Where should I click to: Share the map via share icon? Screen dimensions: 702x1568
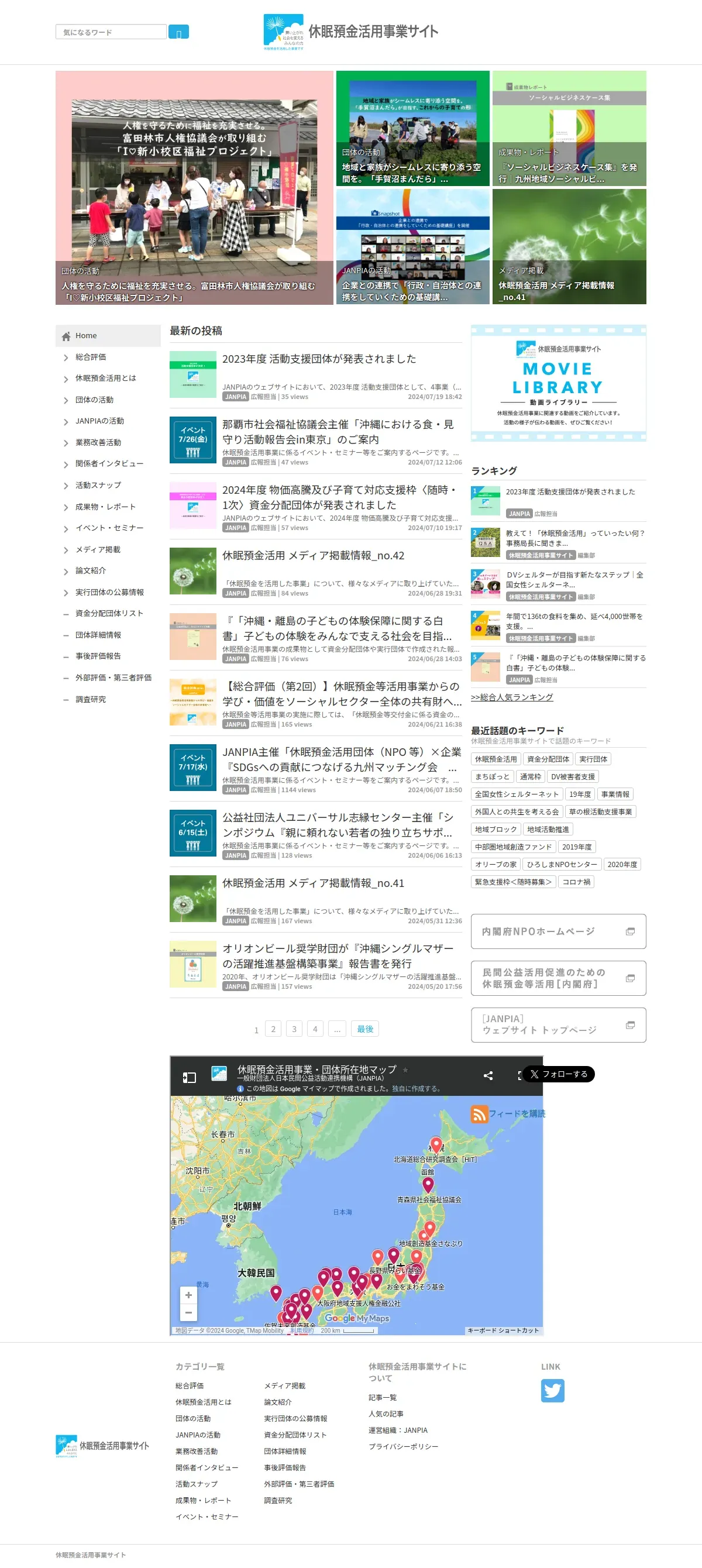(488, 1076)
